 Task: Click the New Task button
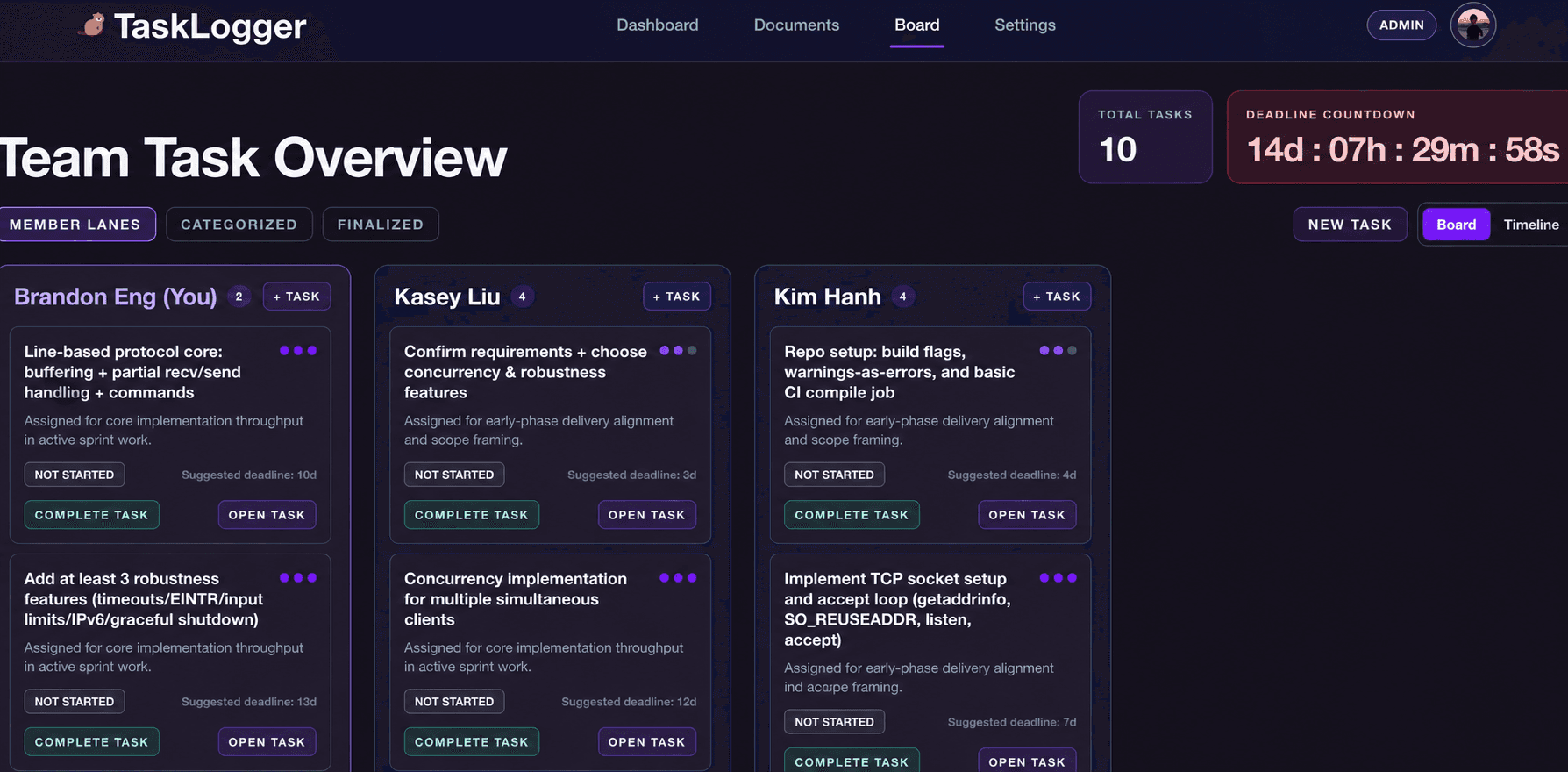point(1350,225)
